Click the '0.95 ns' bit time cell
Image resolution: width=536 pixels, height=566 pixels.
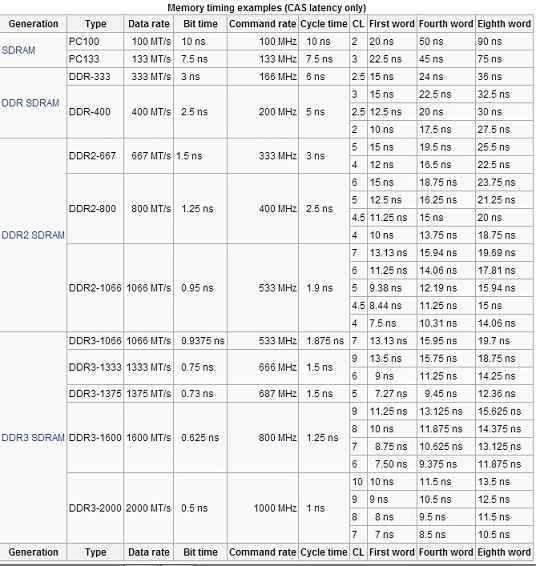tap(200, 288)
